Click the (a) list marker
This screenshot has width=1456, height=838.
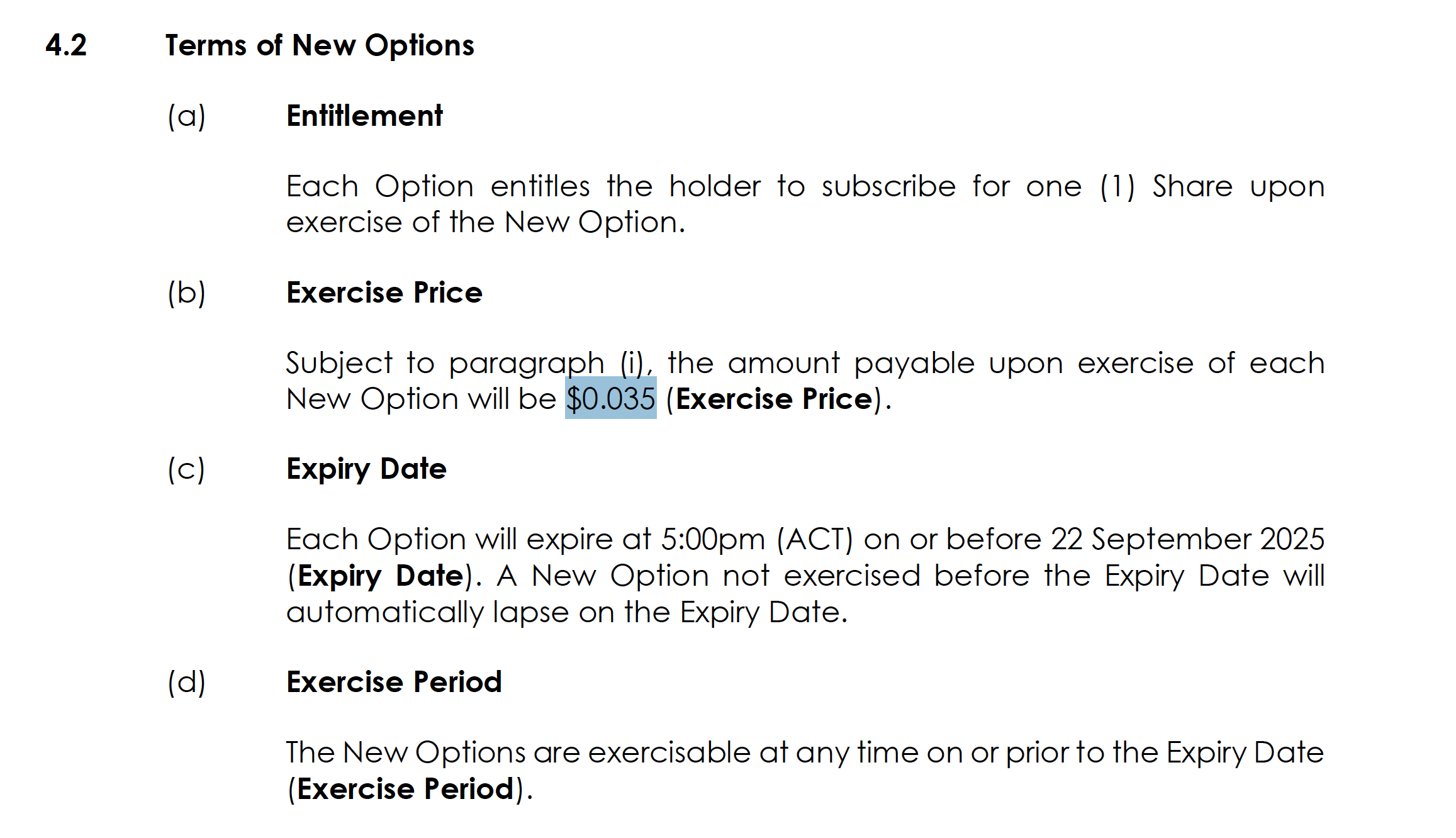[x=187, y=116]
